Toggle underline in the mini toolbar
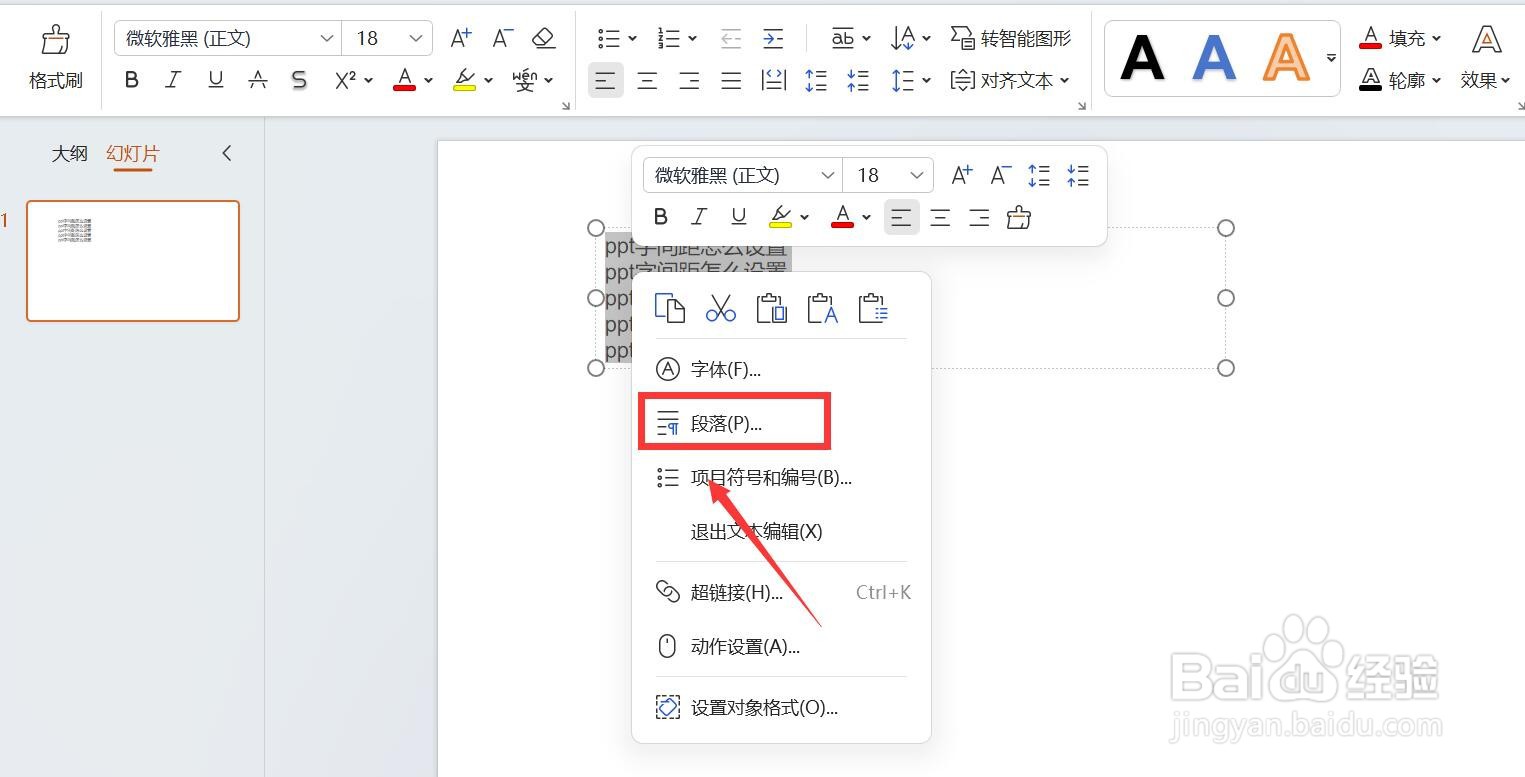Viewport: 1525px width, 777px height. tap(738, 216)
